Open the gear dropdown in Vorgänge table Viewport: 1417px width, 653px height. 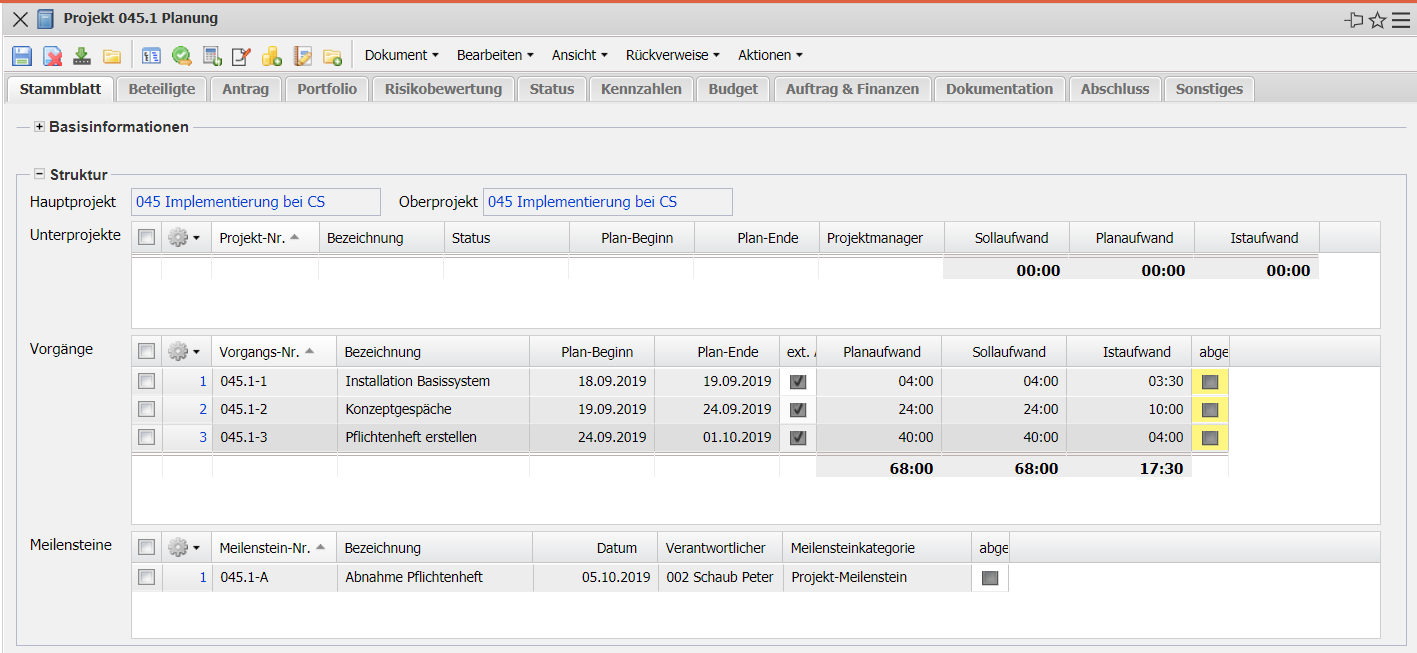183,351
